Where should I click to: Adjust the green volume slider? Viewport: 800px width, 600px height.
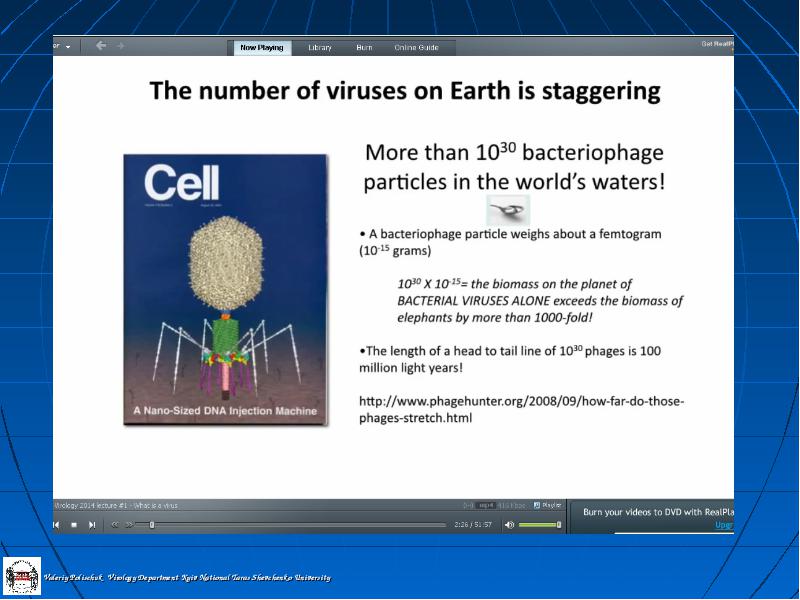click(539, 524)
